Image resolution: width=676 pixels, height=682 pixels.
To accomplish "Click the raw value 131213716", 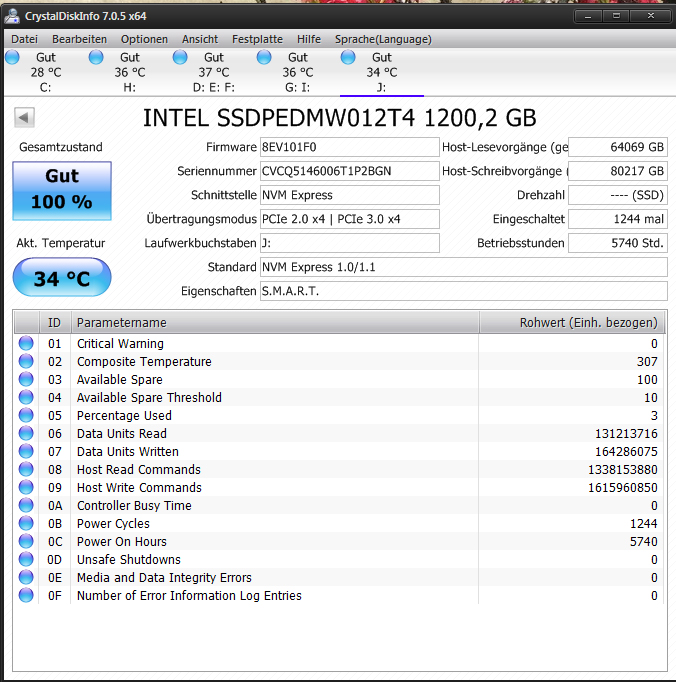I will pyautogui.click(x=626, y=434).
